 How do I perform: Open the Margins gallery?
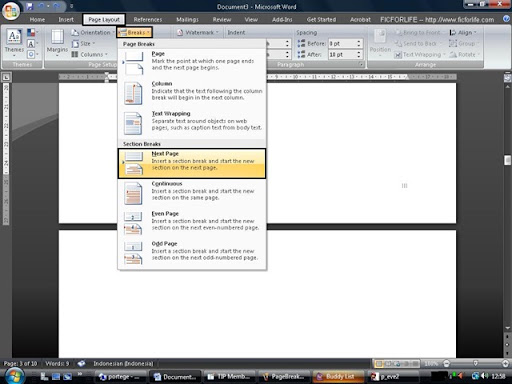[x=57, y=42]
